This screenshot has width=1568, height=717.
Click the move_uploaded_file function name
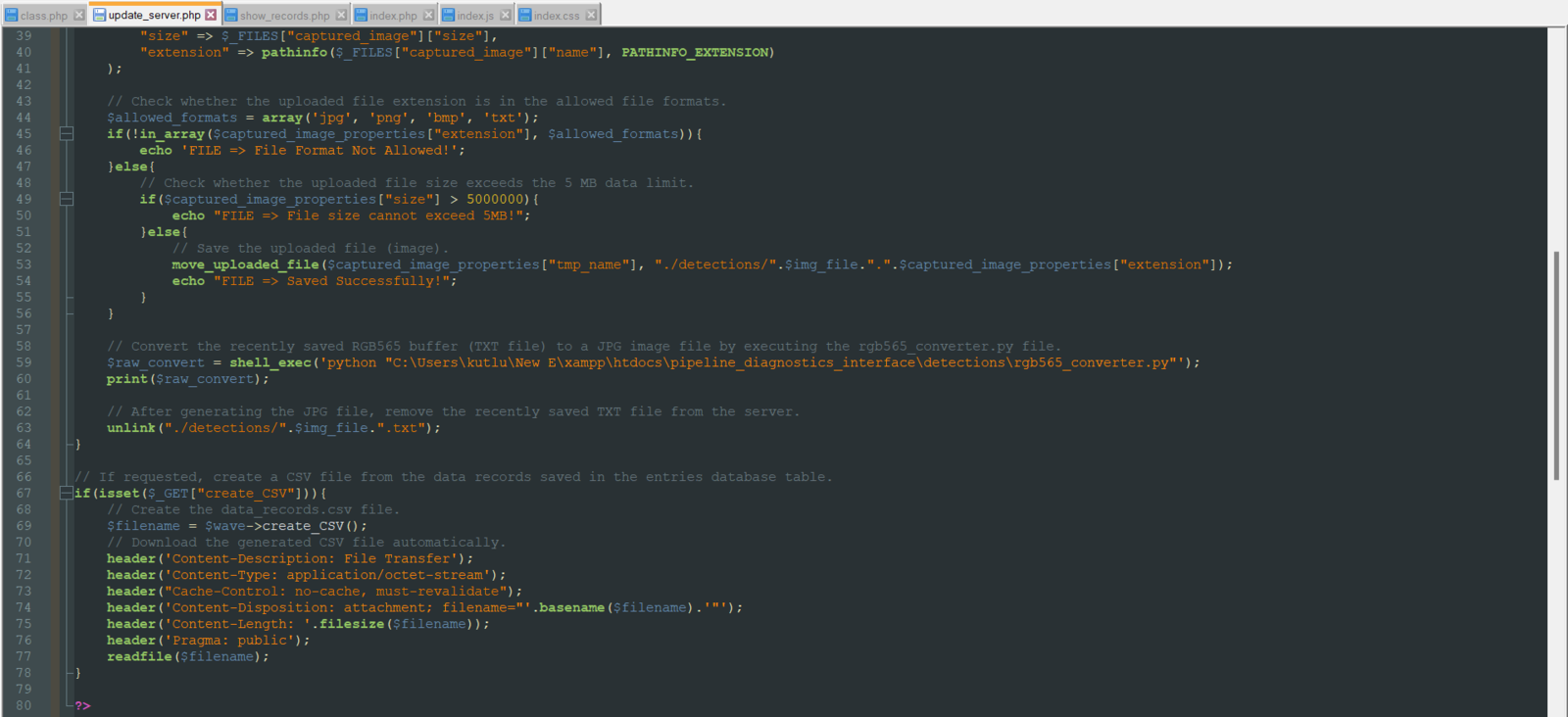(245, 264)
